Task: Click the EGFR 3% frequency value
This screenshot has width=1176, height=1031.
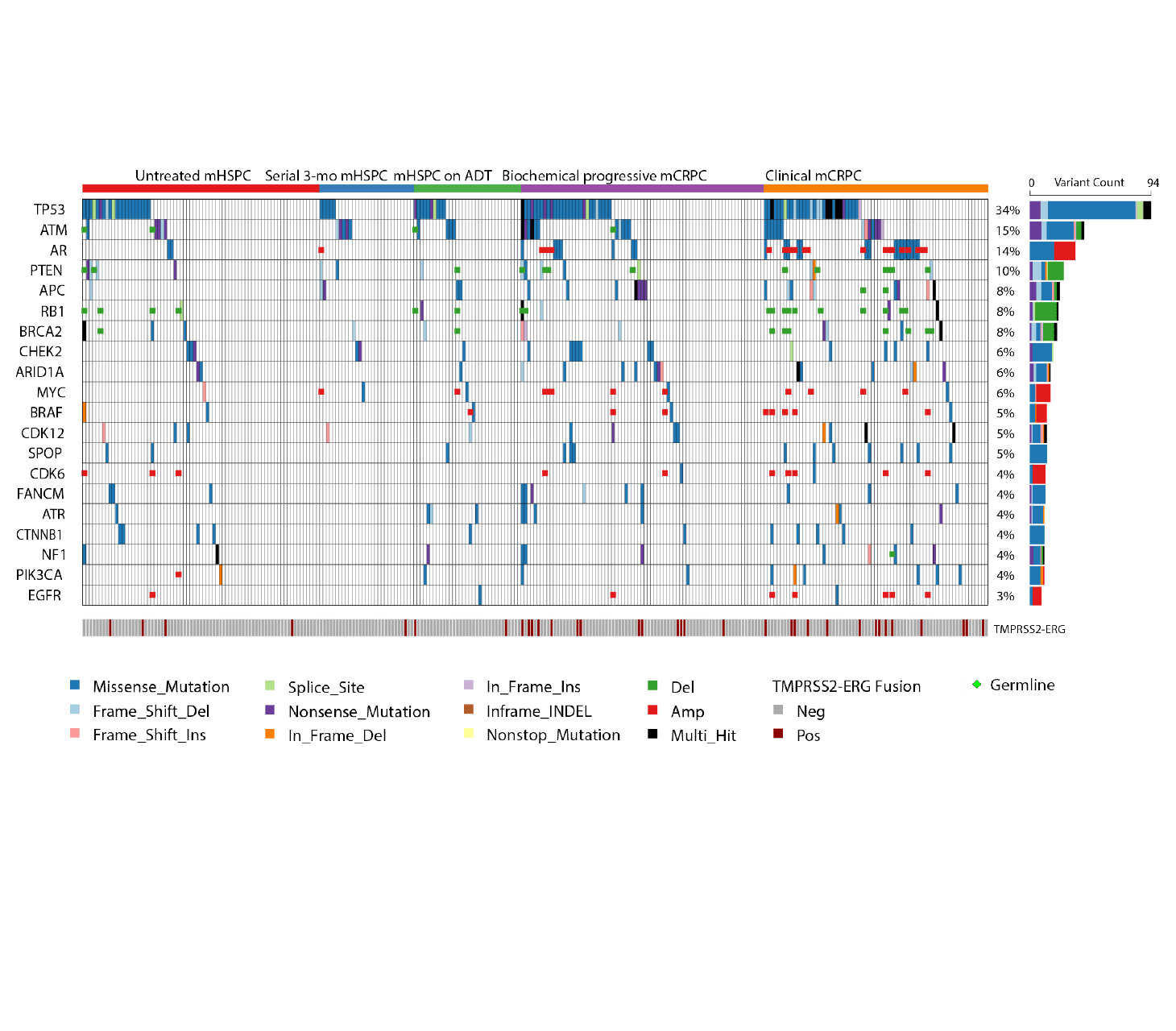Action: click(x=1005, y=597)
